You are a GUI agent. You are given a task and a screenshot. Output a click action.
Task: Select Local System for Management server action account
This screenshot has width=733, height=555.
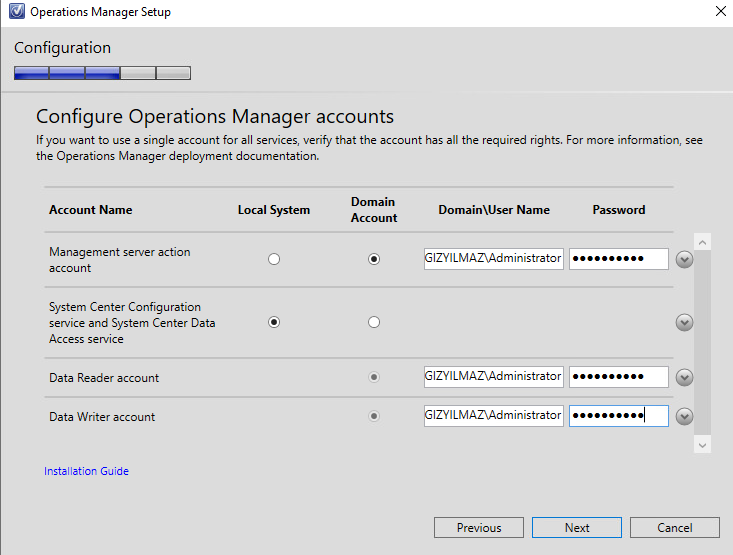click(x=274, y=259)
